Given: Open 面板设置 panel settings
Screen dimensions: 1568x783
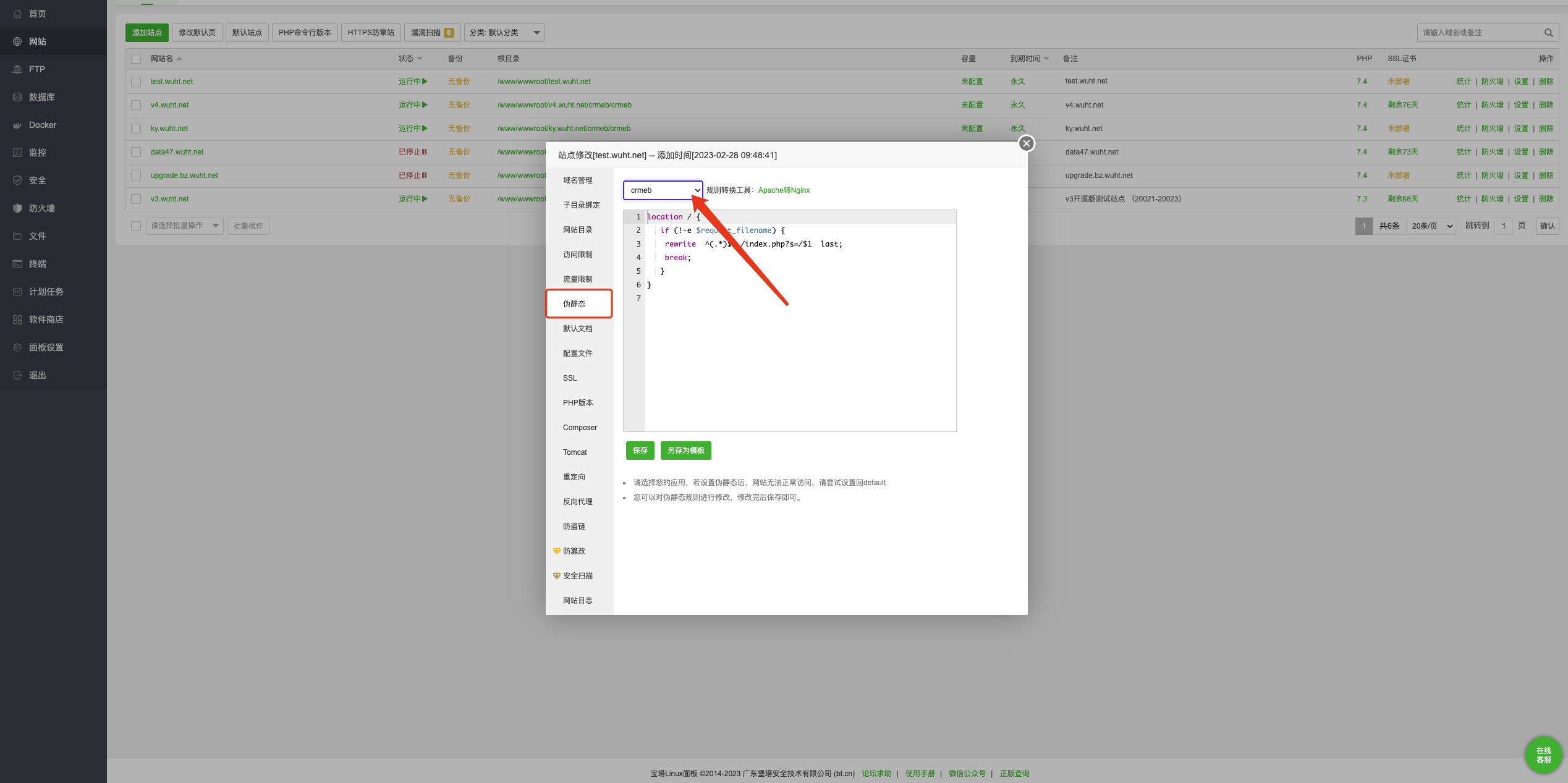Looking at the screenshot, I should point(46,347).
